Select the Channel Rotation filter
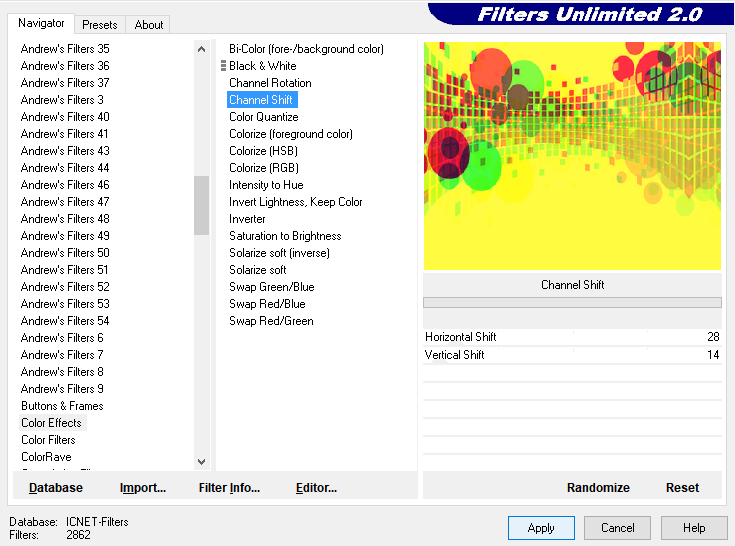735x546 pixels. point(270,83)
